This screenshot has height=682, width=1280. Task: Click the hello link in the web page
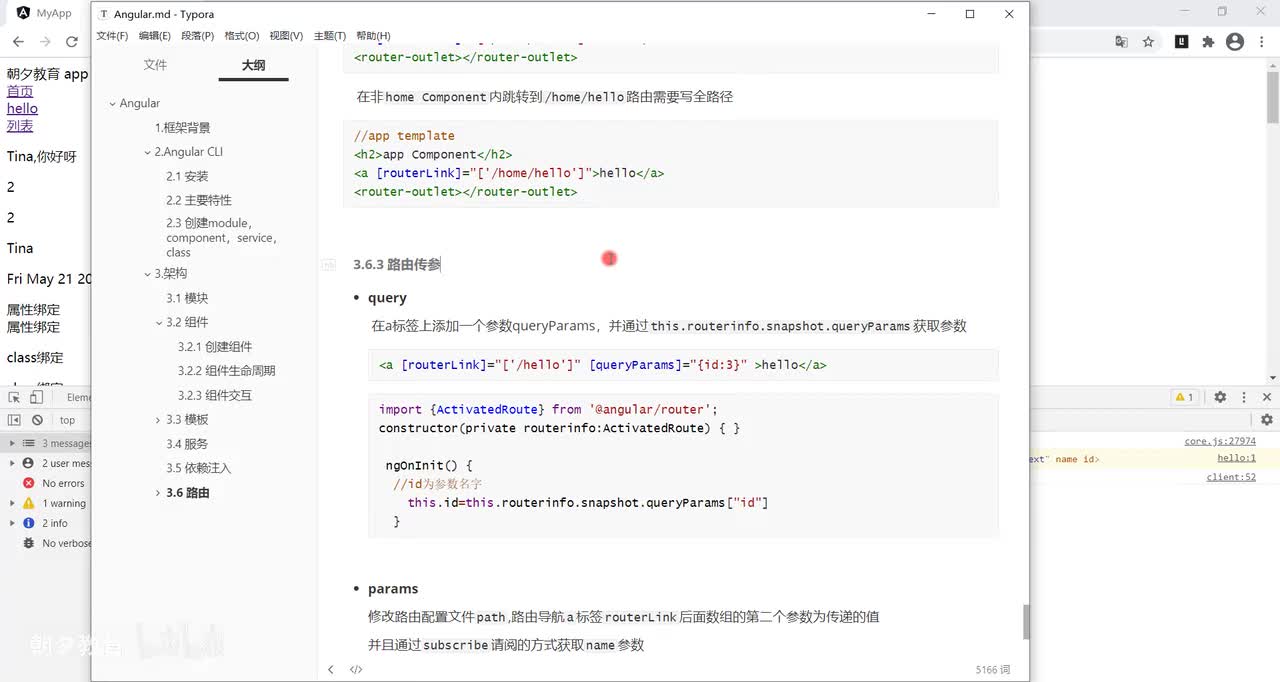click(22, 108)
